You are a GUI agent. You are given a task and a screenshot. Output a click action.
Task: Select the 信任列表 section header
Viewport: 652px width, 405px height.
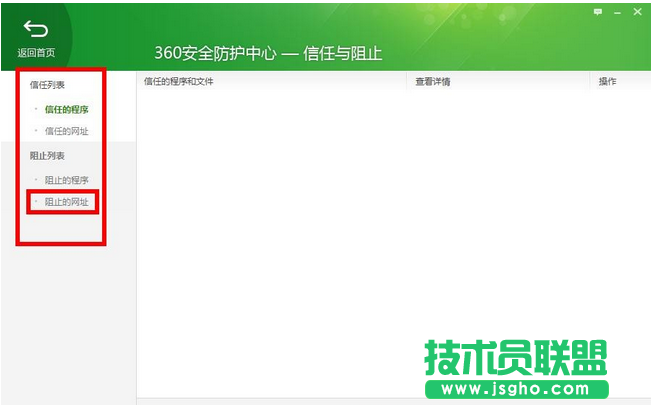pos(47,85)
